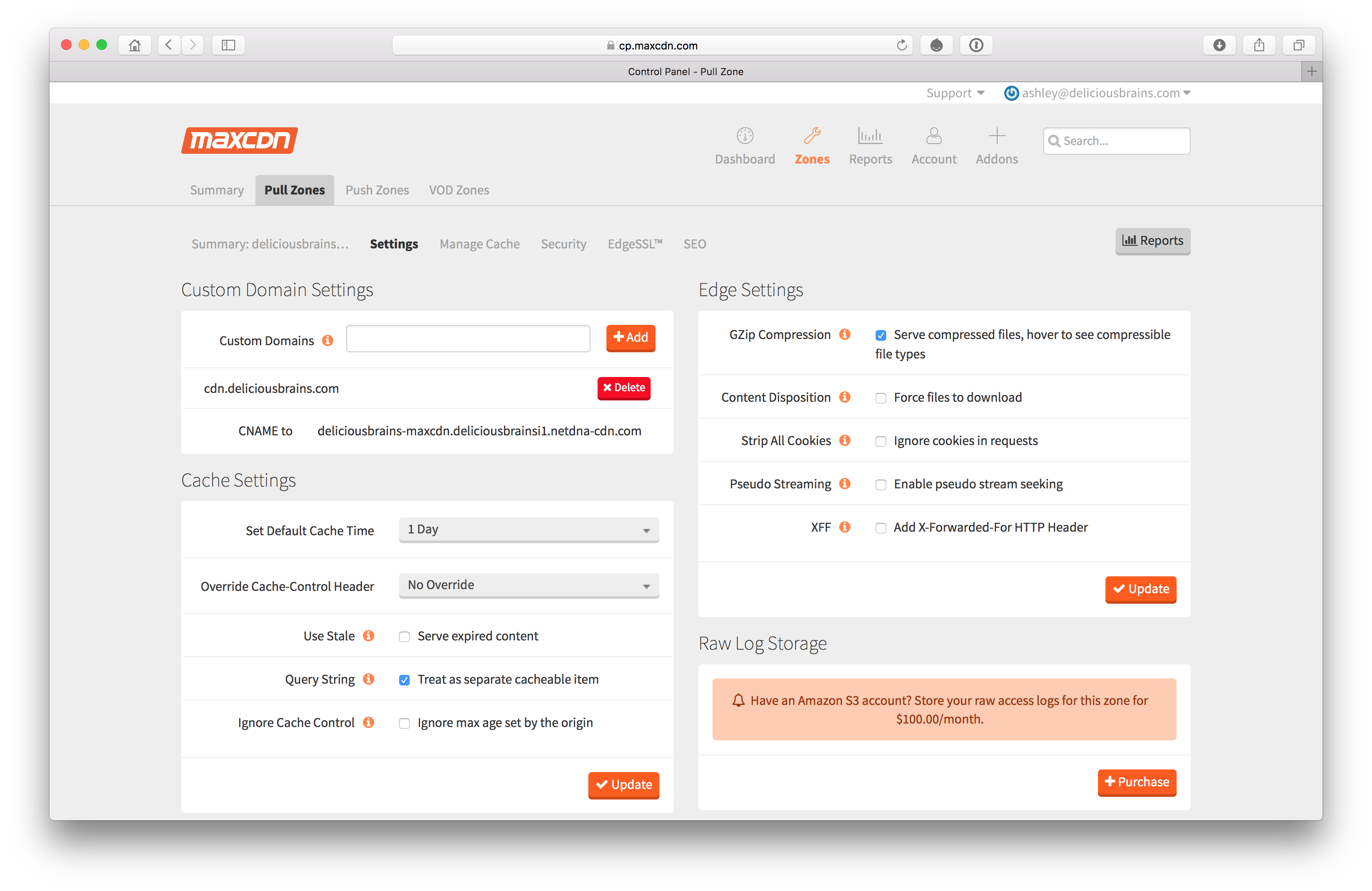Click the Addons plus icon
This screenshot has width=1372, height=891.
pyautogui.click(x=997, y=136)
